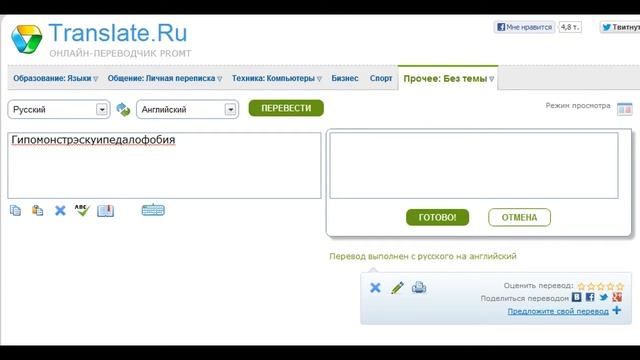The width and height of the screenshot is (640, 360).
Task: Expand Прочее: Без темы topic arrow
Action: tap(491, 79)
